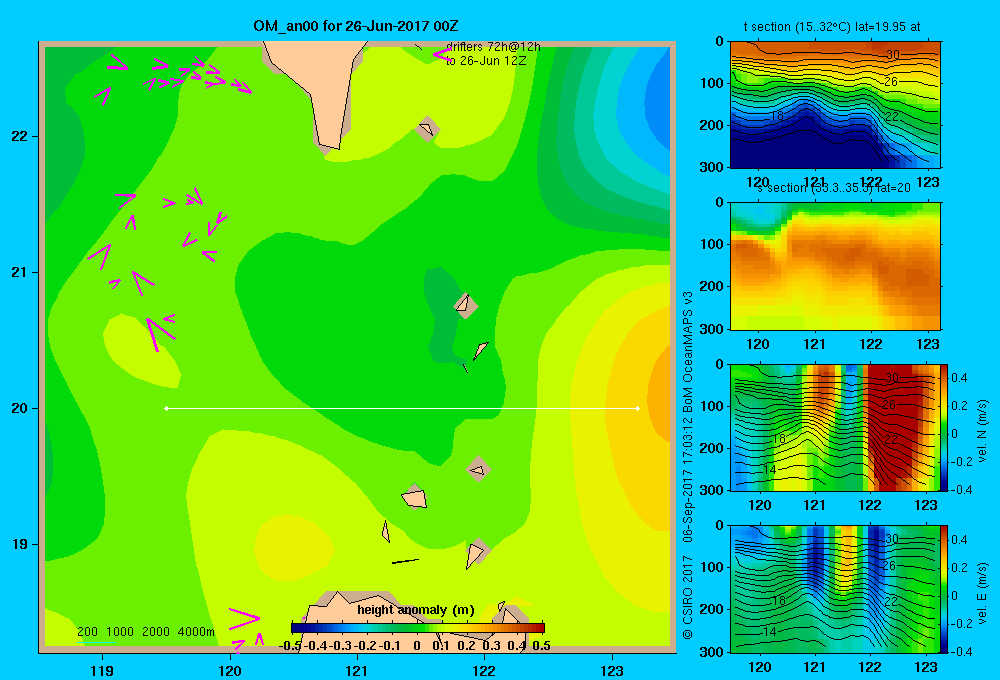Click longitude label '122' below the main map
Viewport: 1000px width, 680px height.
(x=484, y=670)
